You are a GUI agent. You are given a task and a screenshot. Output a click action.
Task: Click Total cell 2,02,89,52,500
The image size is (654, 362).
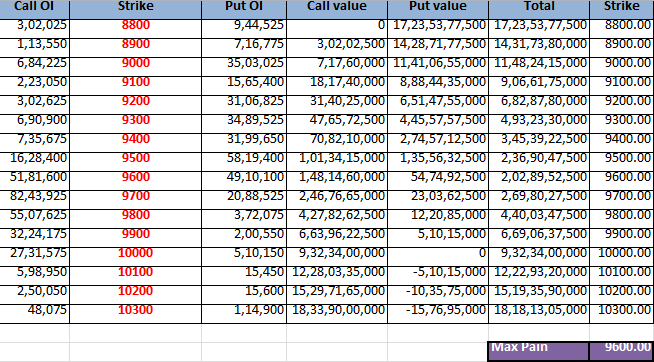pyautogui.click(x=539, y=177)
